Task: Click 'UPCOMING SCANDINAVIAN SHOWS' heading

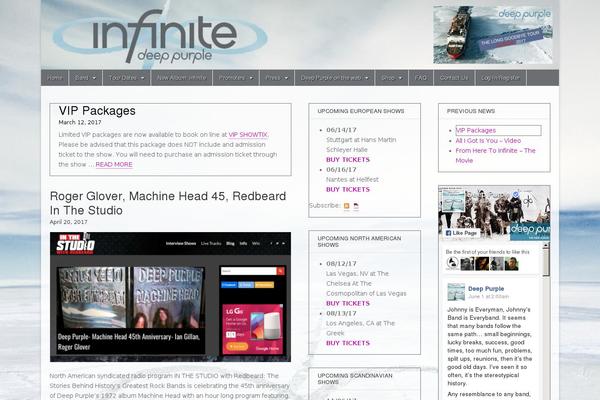Action: pyautogui.click(x=355, y=379)
